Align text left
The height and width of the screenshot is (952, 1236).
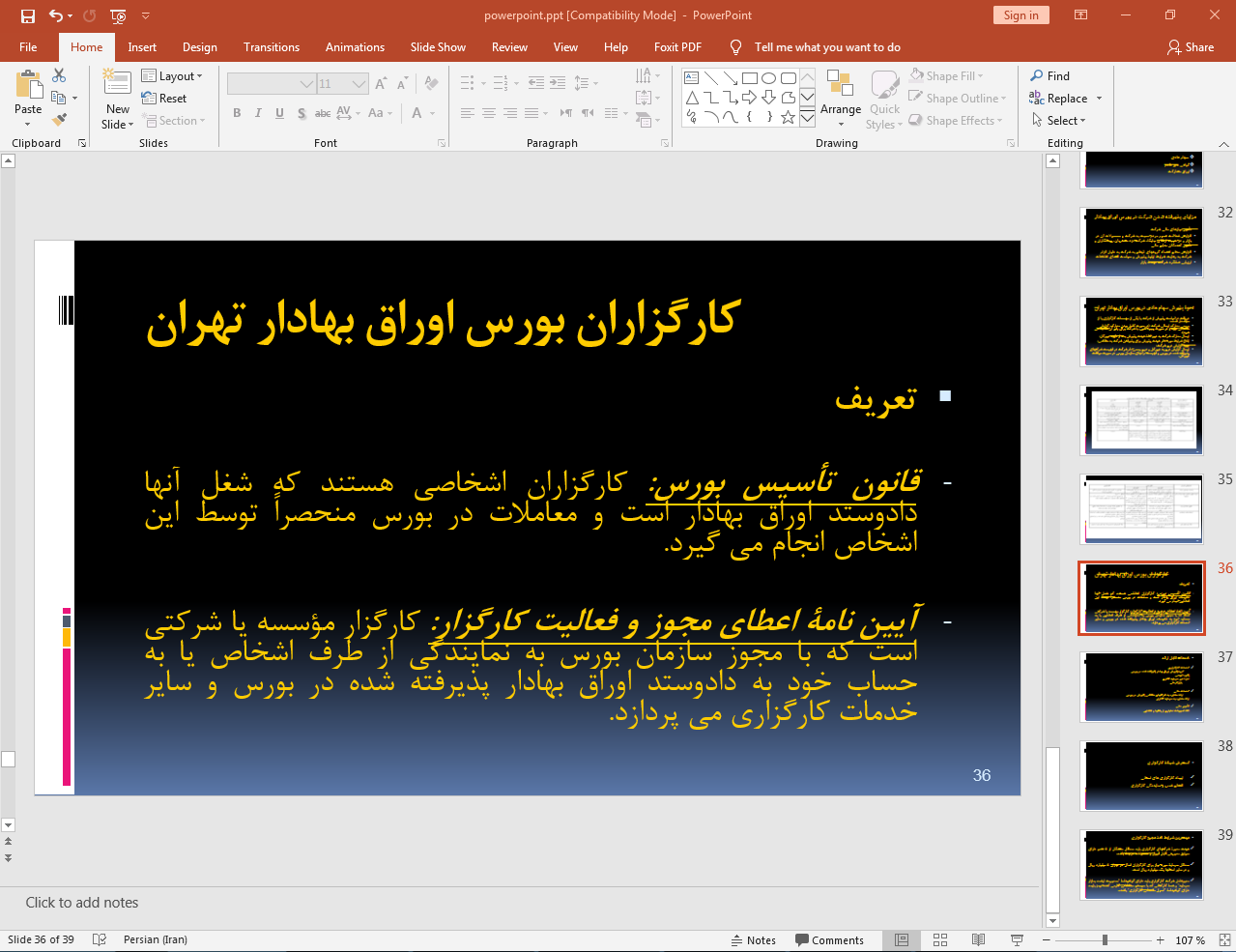(468, 113)
